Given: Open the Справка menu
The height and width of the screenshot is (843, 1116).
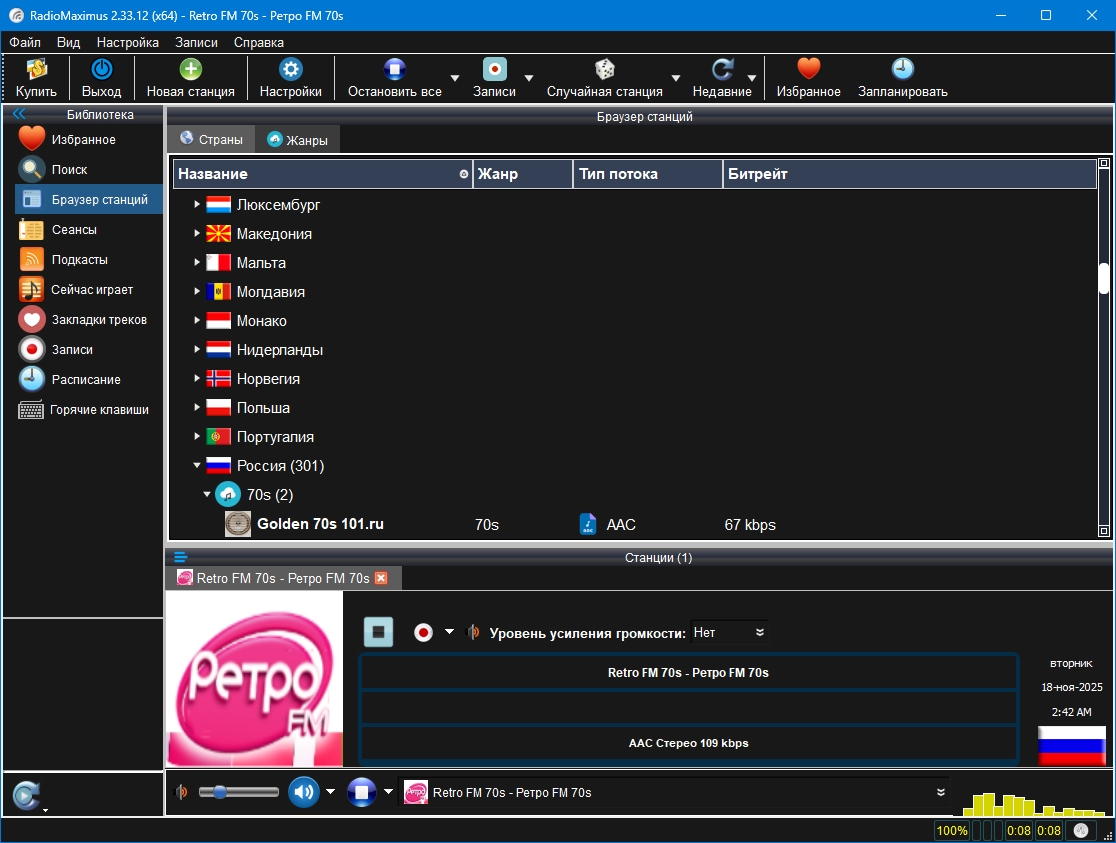Looking at the screenshot, I should [x=258, y=42].
